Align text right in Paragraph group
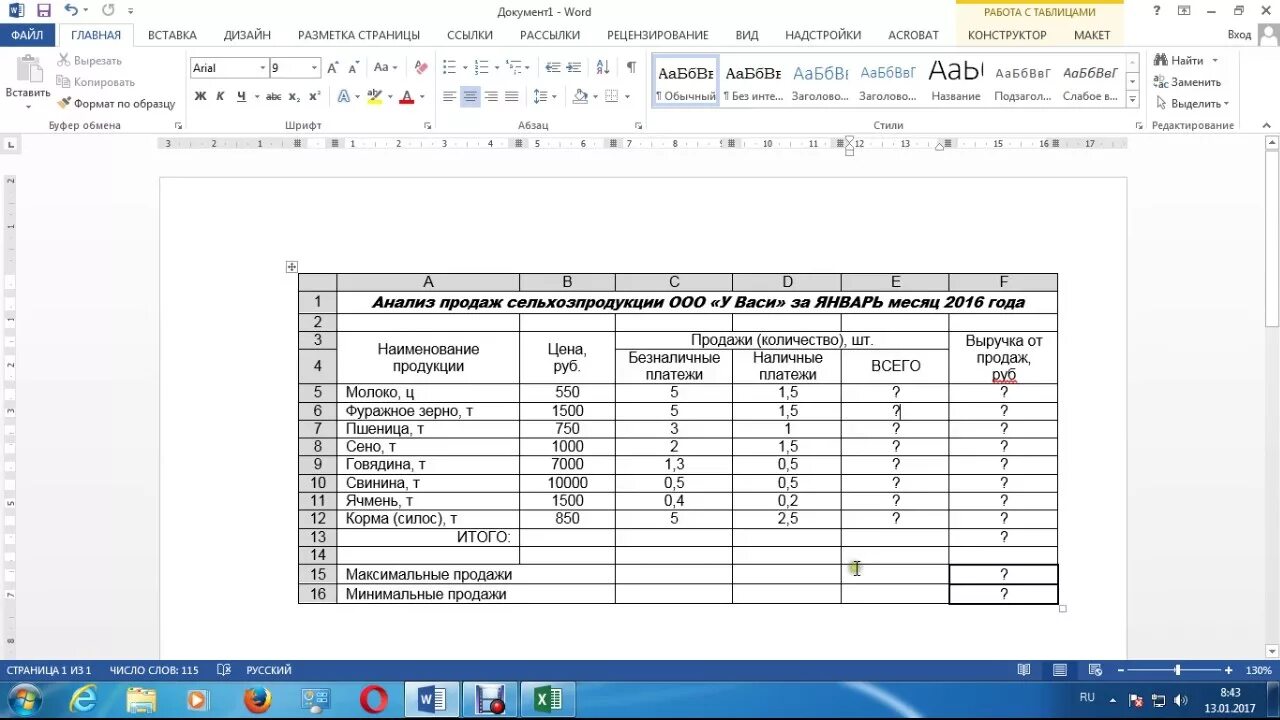1280x720 pixels. (x=491, y=97)
